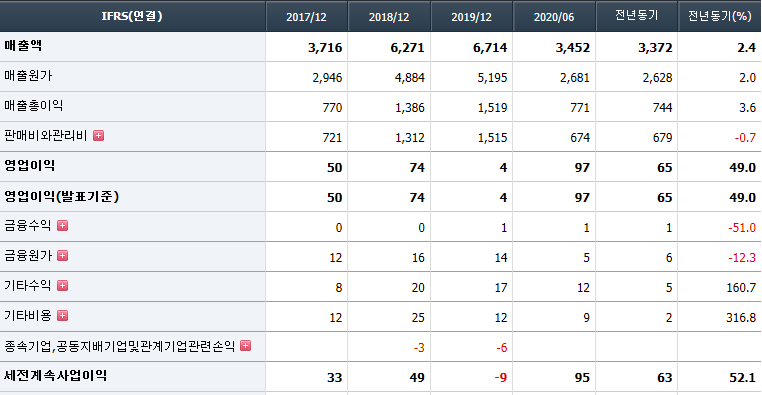Viewport: 762px width, 395px height.
Task: Click the red -6 value for 2019/12
Action: tap(502, 348)
